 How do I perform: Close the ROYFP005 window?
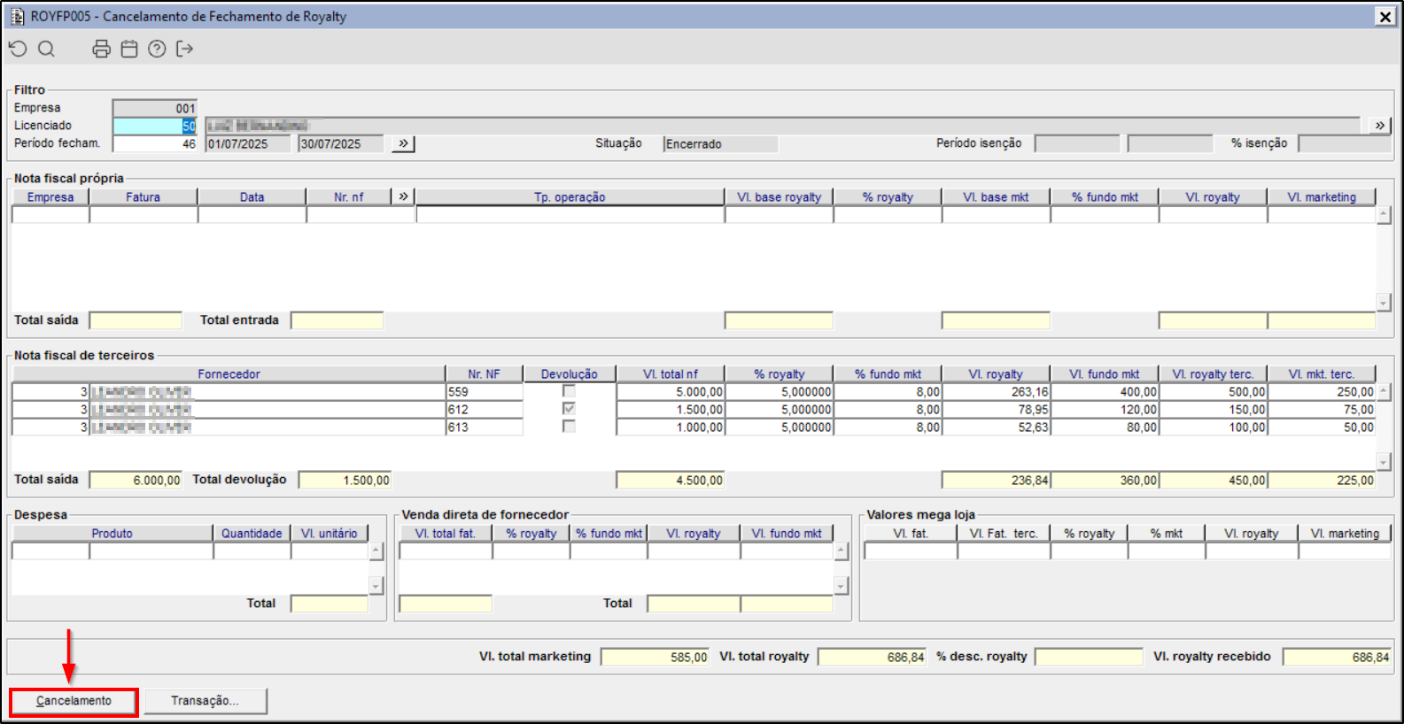(1385, 16)
